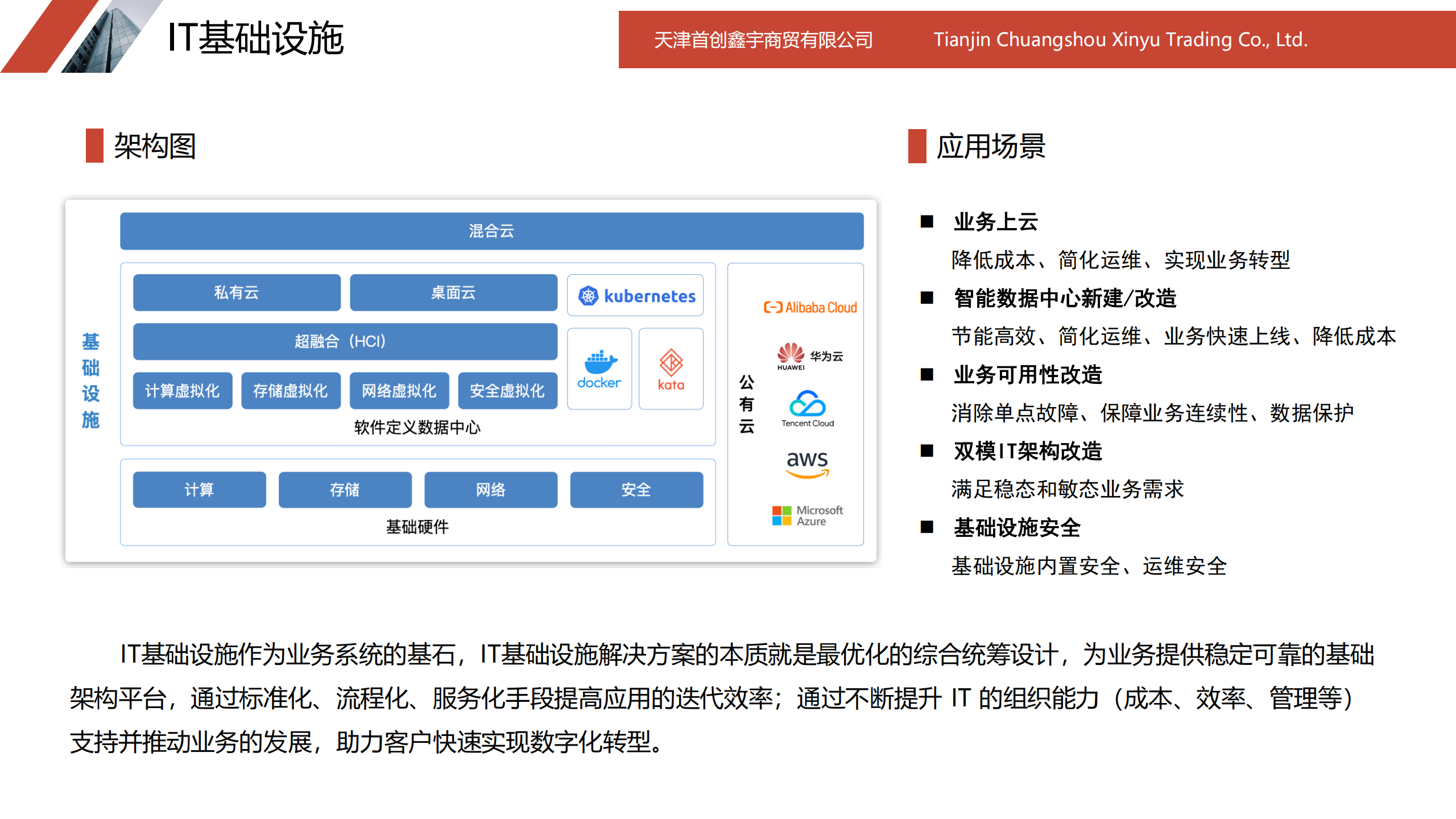Select the 私有云 block
The width and height of the screenshot is (1456, 819).
coord(237,292)
